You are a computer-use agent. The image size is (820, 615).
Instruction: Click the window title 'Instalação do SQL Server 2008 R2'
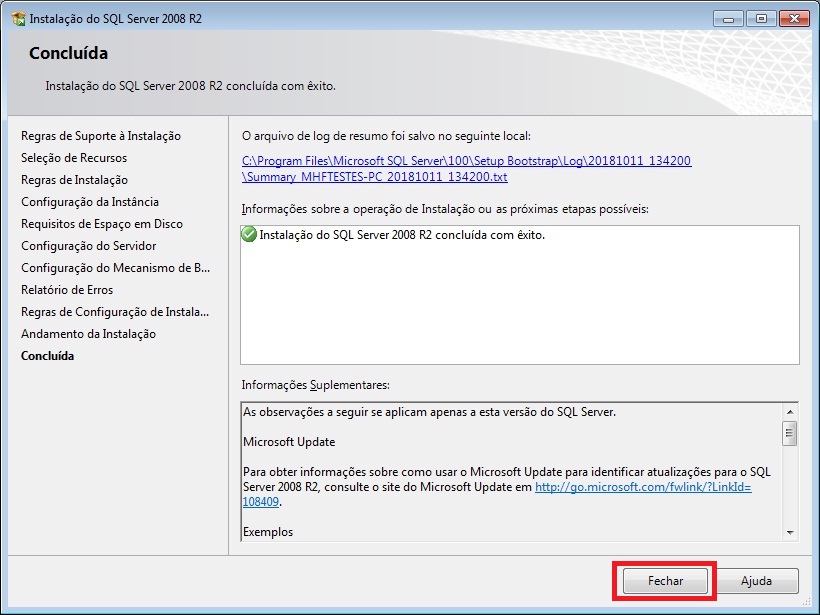116,19
